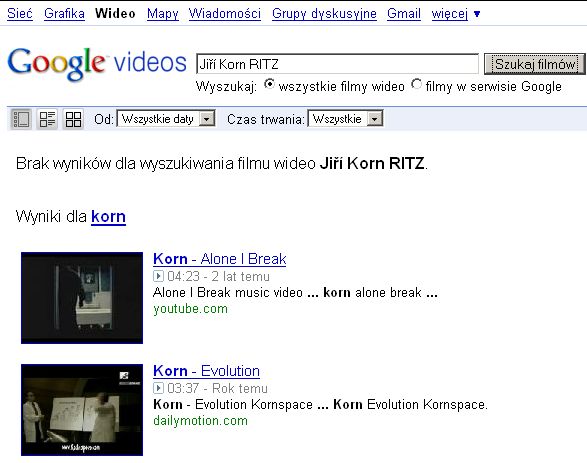Click play icon beside 04:23 duration

[158, 276]
